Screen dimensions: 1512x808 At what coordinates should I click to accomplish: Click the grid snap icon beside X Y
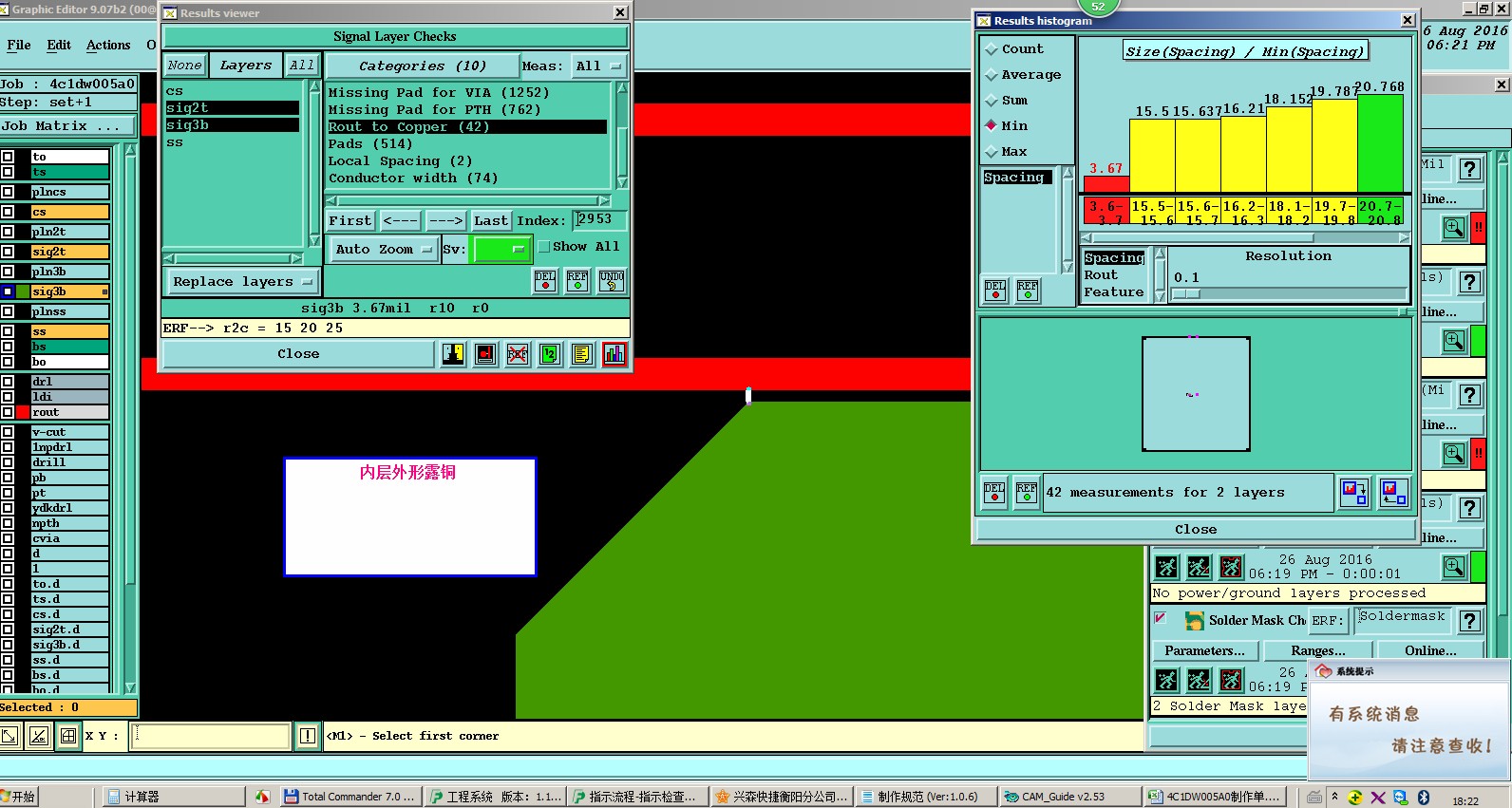pos(68,736)
